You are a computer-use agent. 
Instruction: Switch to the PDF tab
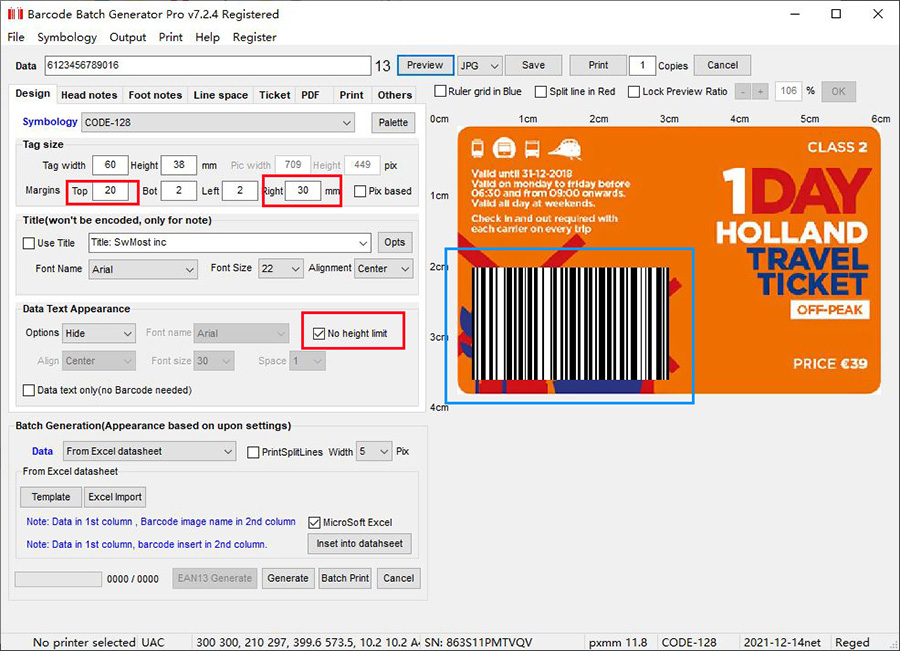coord(311,95)
